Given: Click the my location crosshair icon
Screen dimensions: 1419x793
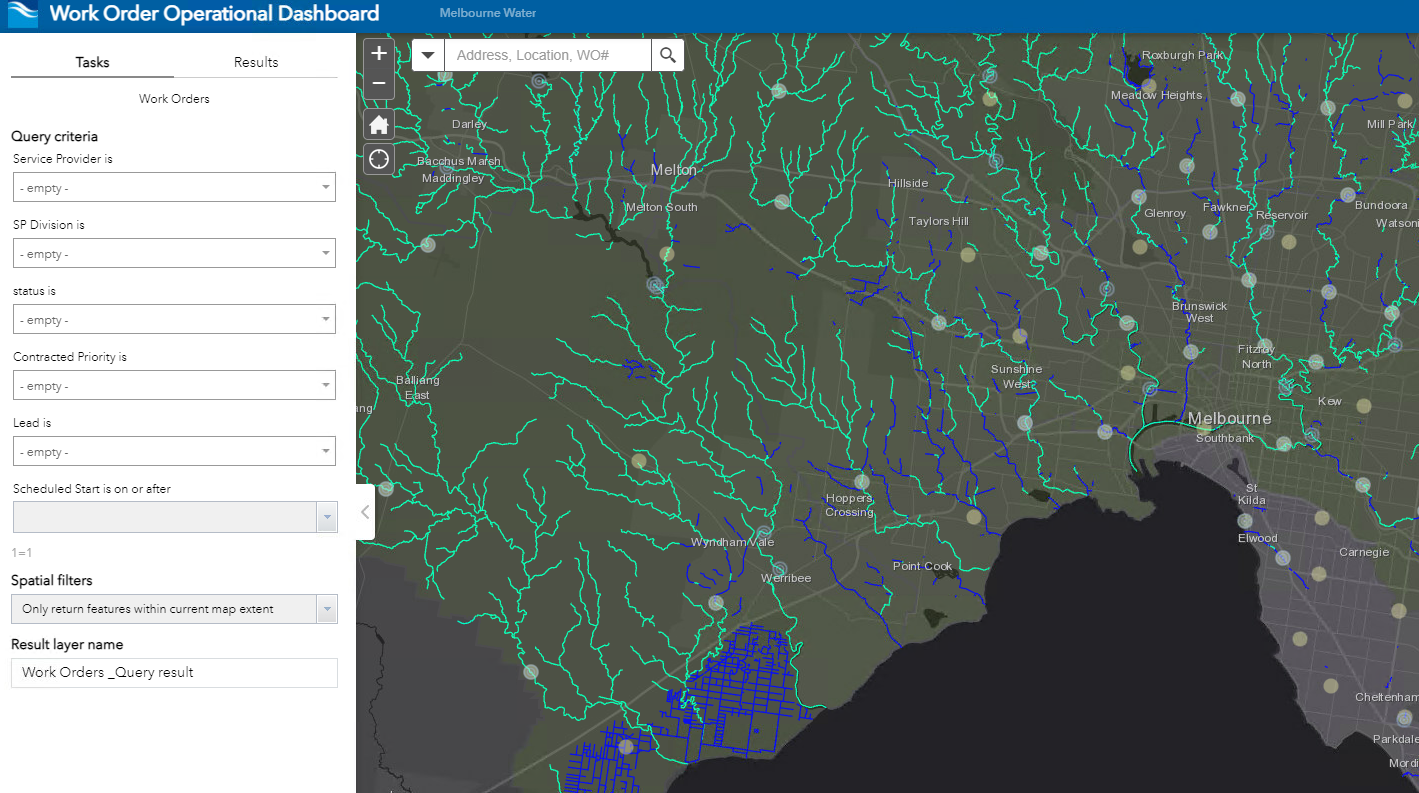Looking at the screenshot, I should 378,158.
